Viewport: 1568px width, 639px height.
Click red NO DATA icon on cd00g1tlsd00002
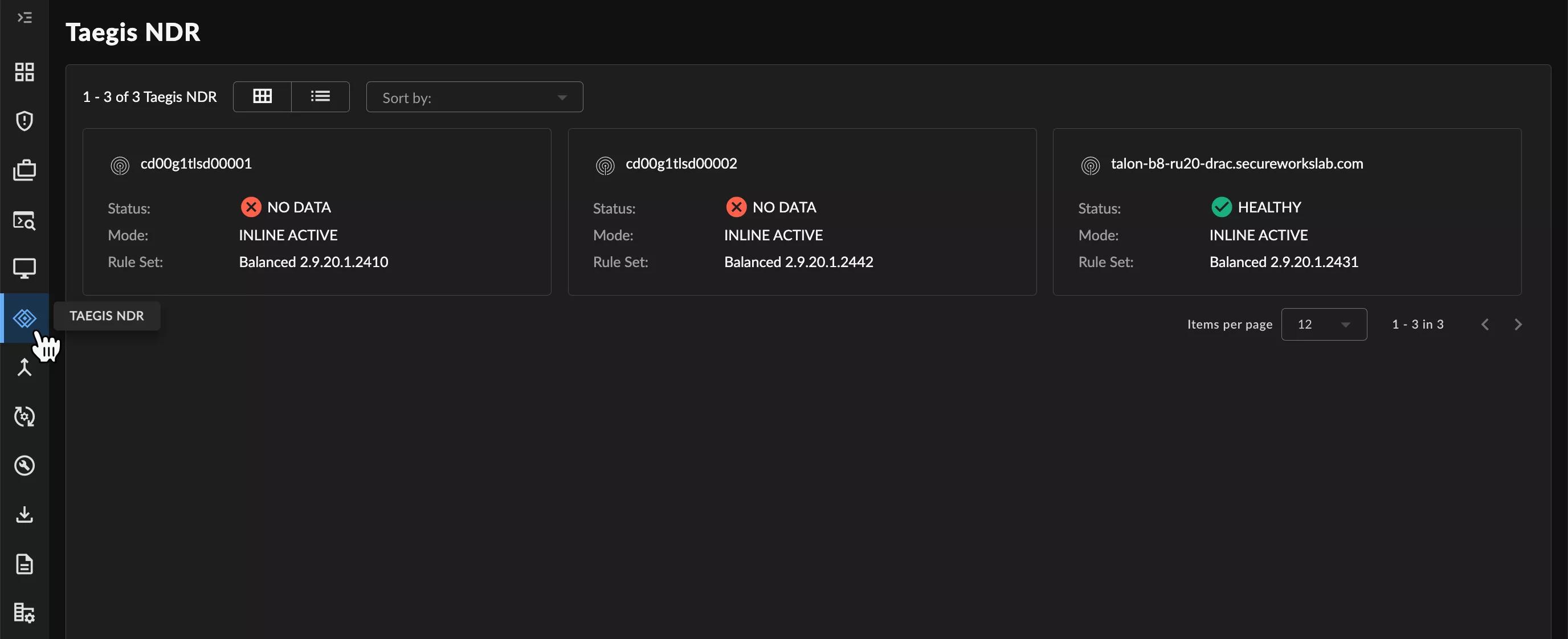point(736,207)
